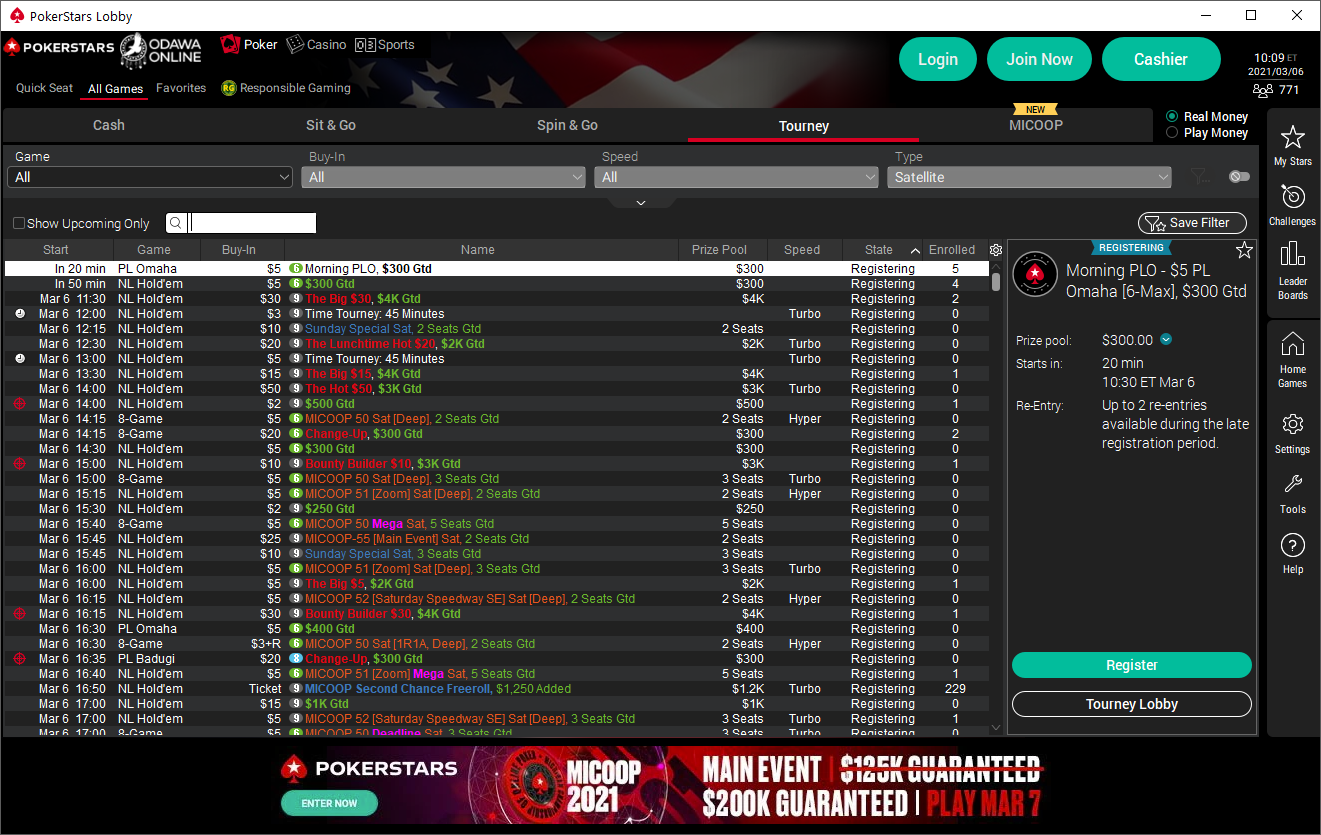The image size is (1321, 835).
Task: Open My Stars star icon
Action: pyautogui.click(x=1293, y=138)
